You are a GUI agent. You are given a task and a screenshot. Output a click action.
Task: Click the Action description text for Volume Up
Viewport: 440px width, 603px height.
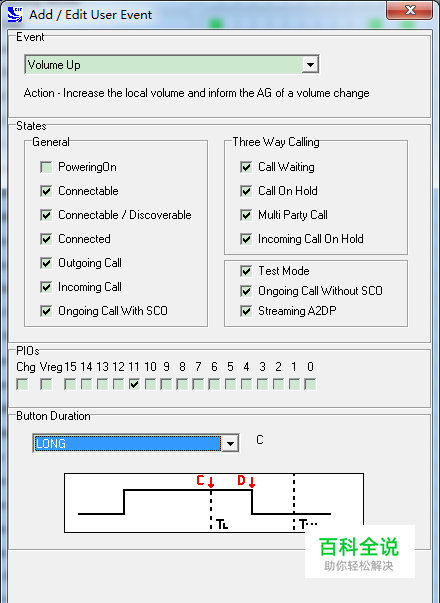pyautogui.click(x=197, y=93)
